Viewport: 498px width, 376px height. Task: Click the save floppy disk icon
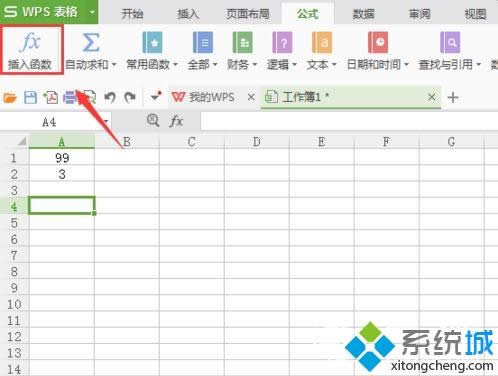30,98
